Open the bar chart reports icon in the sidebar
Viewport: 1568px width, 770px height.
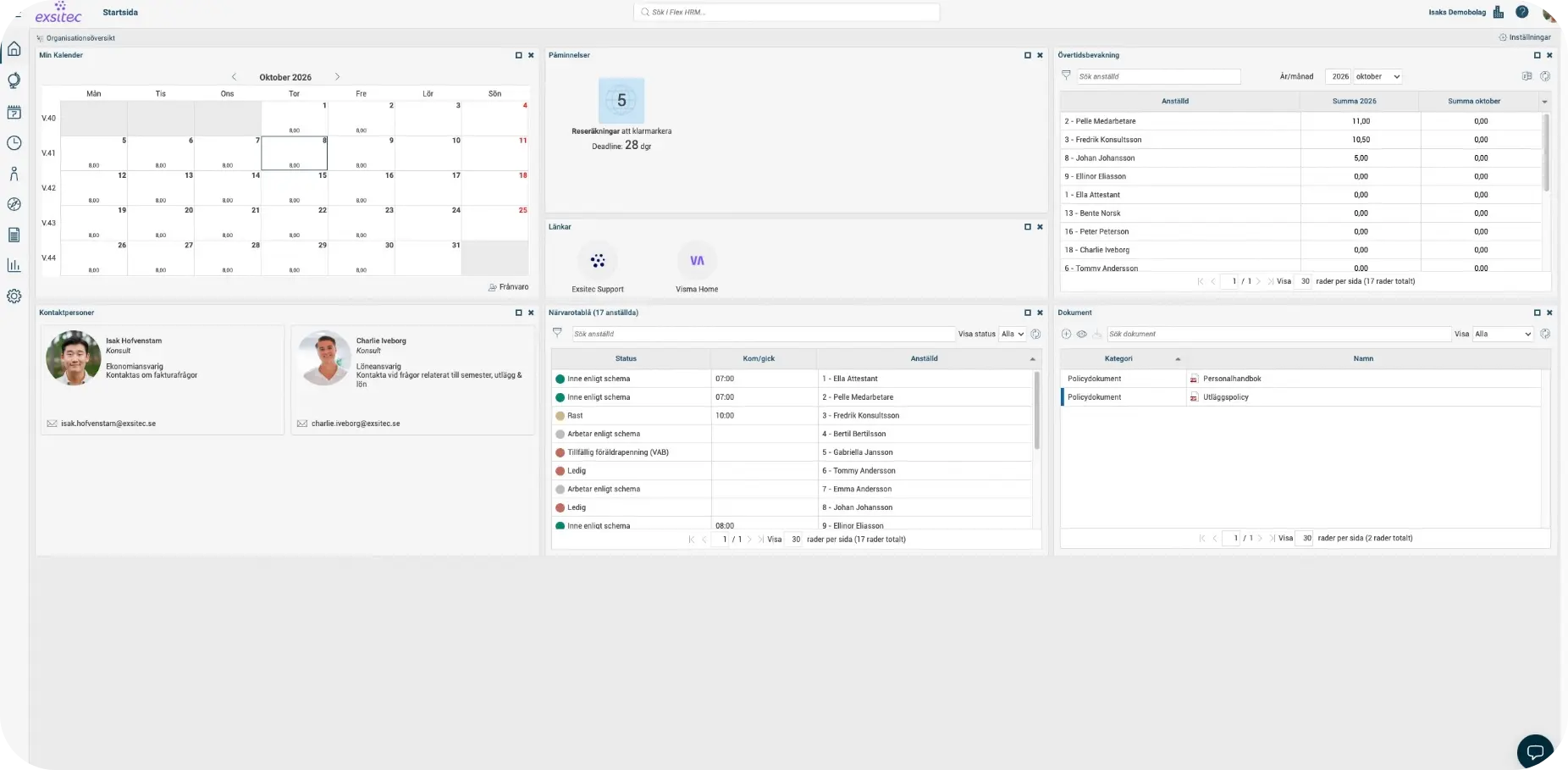coord(14,265)
